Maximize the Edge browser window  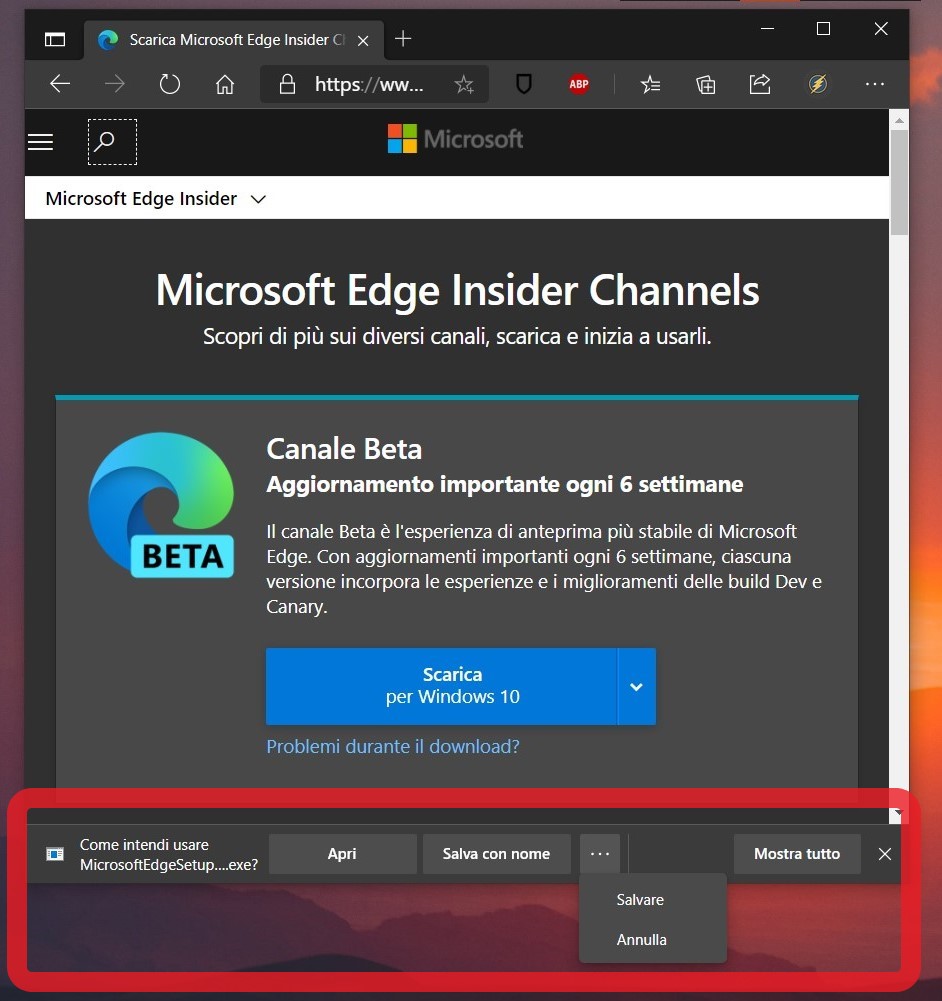click(823, 29)
